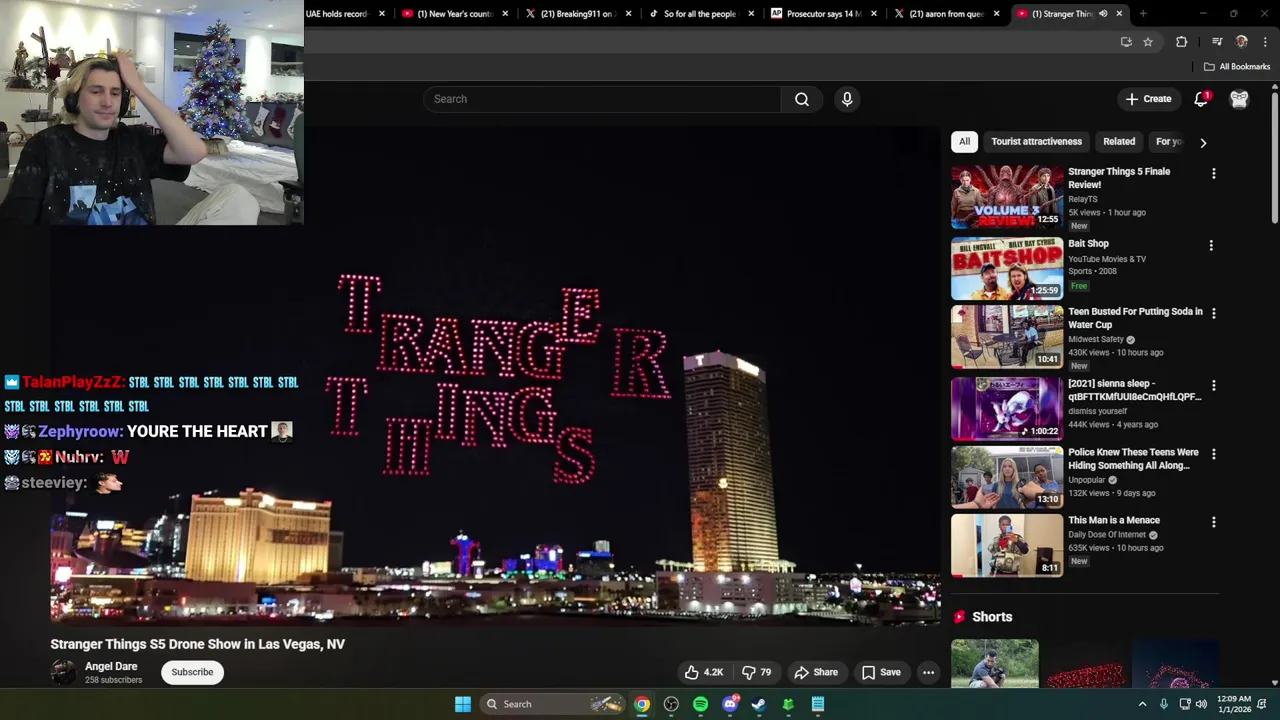
Task: Open Spotify from the taskbar
Action: point(700,704)
